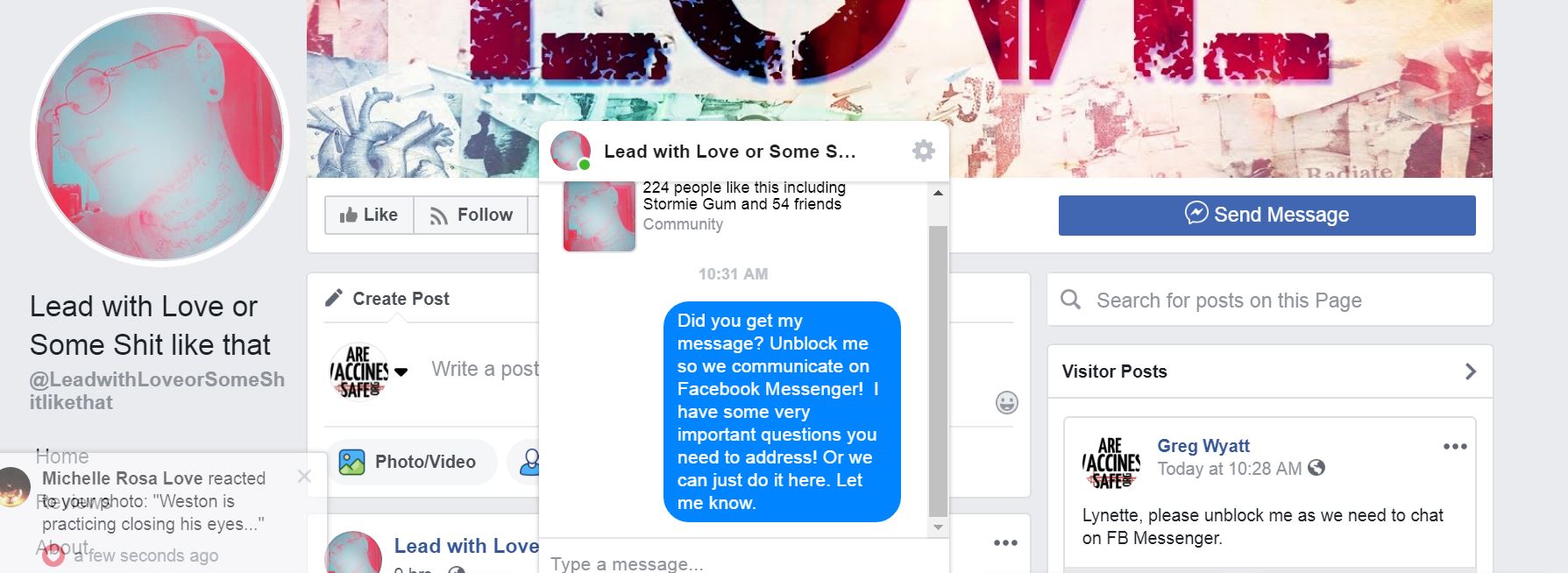Click the globe privacy icon on Greg's post
Image resolution: width=1568 pixels, height=573 pixels.
click(1316, 469)
